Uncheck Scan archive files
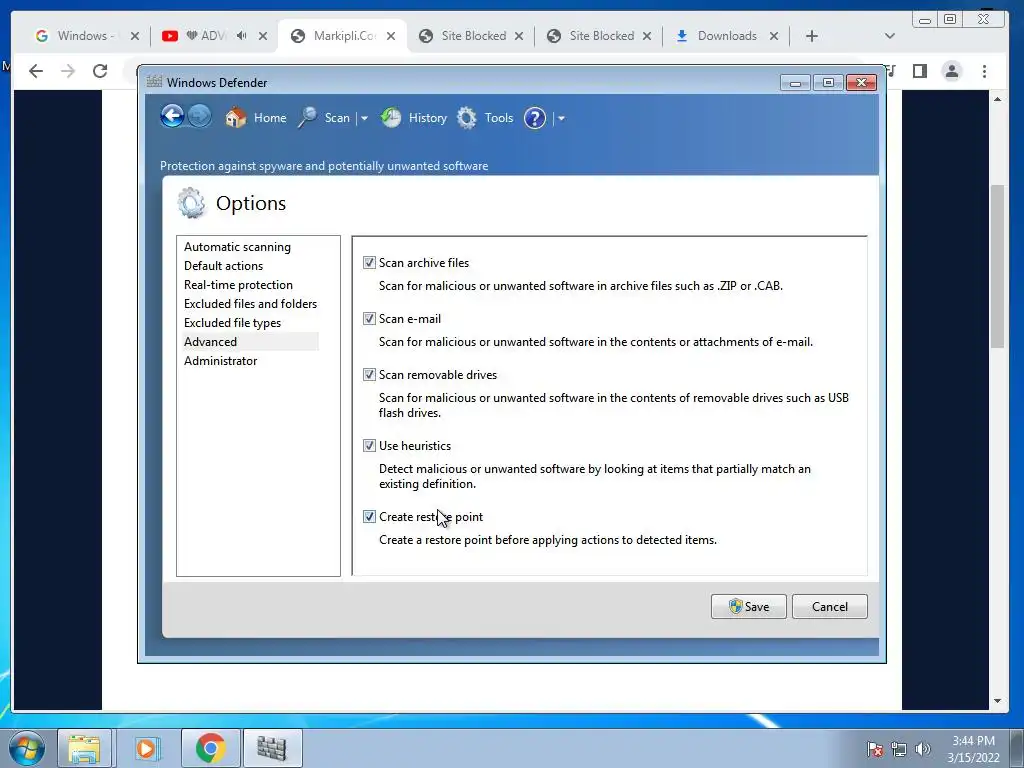The width and height of the screenshot is (1024, 768). coord(370,263)
